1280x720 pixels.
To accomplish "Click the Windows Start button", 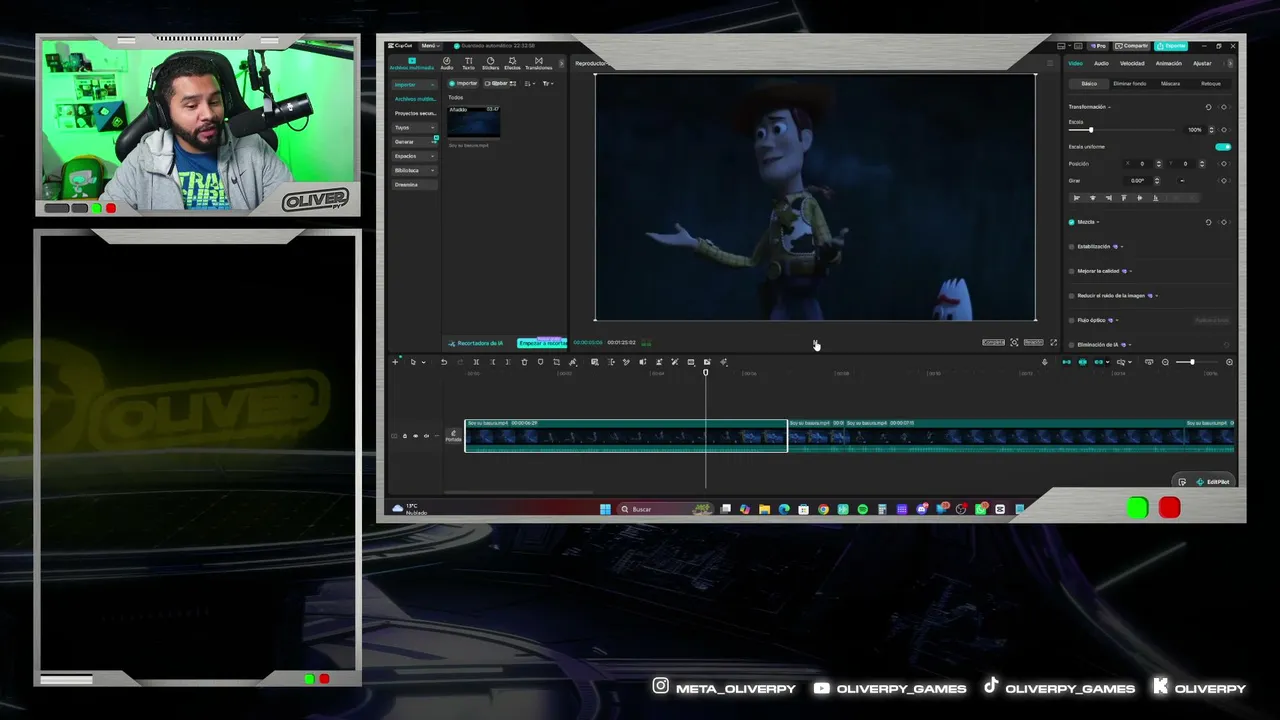I will (605, 509).
